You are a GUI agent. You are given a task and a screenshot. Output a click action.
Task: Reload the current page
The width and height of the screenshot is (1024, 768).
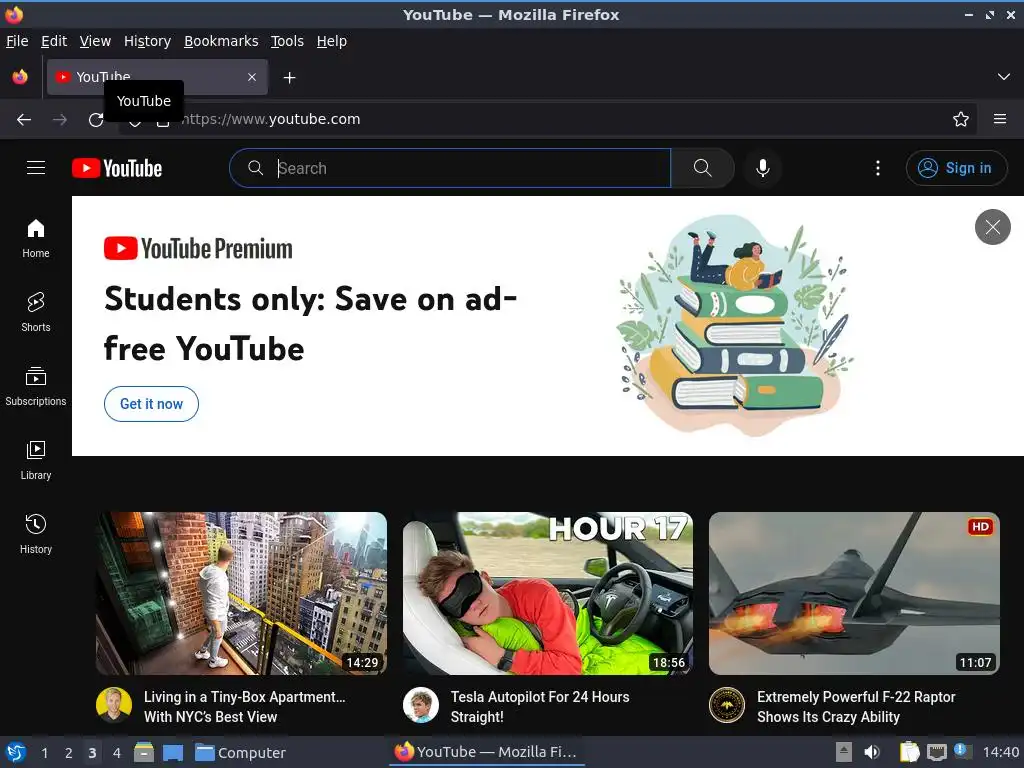[96, 120]
